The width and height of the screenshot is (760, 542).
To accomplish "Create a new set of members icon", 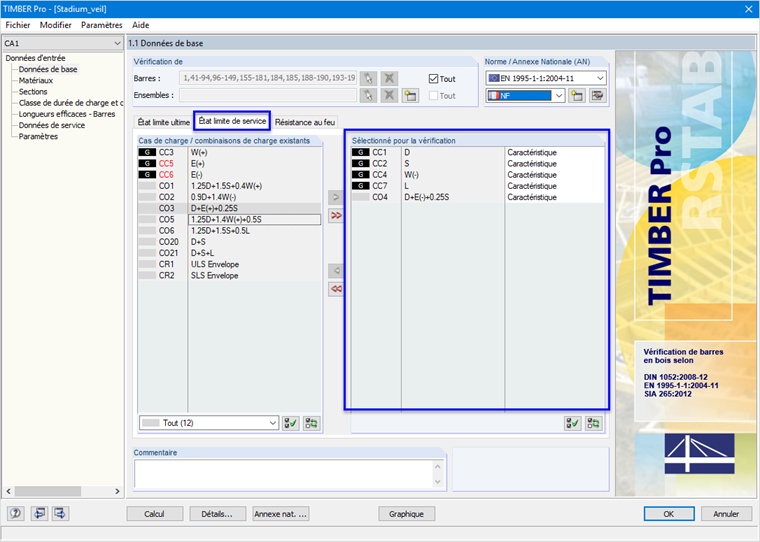I will coord(410,95).
